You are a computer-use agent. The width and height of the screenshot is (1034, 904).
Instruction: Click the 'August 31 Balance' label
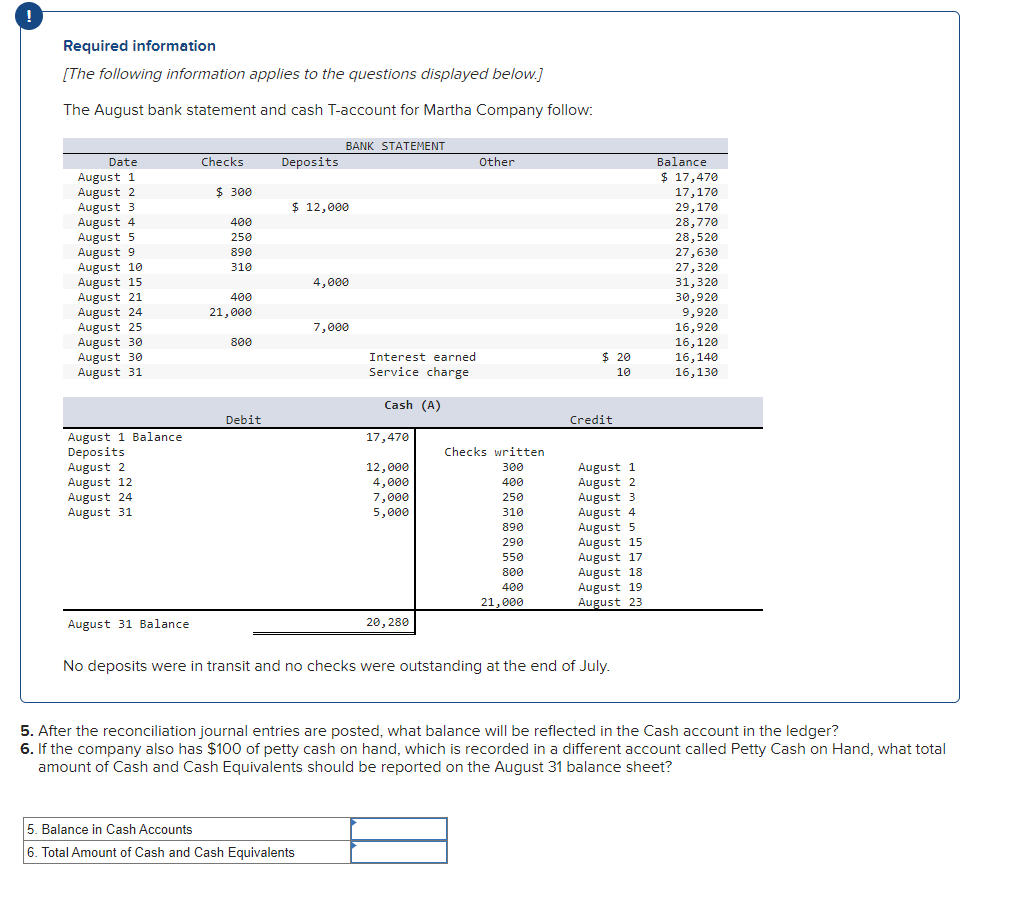128,624
